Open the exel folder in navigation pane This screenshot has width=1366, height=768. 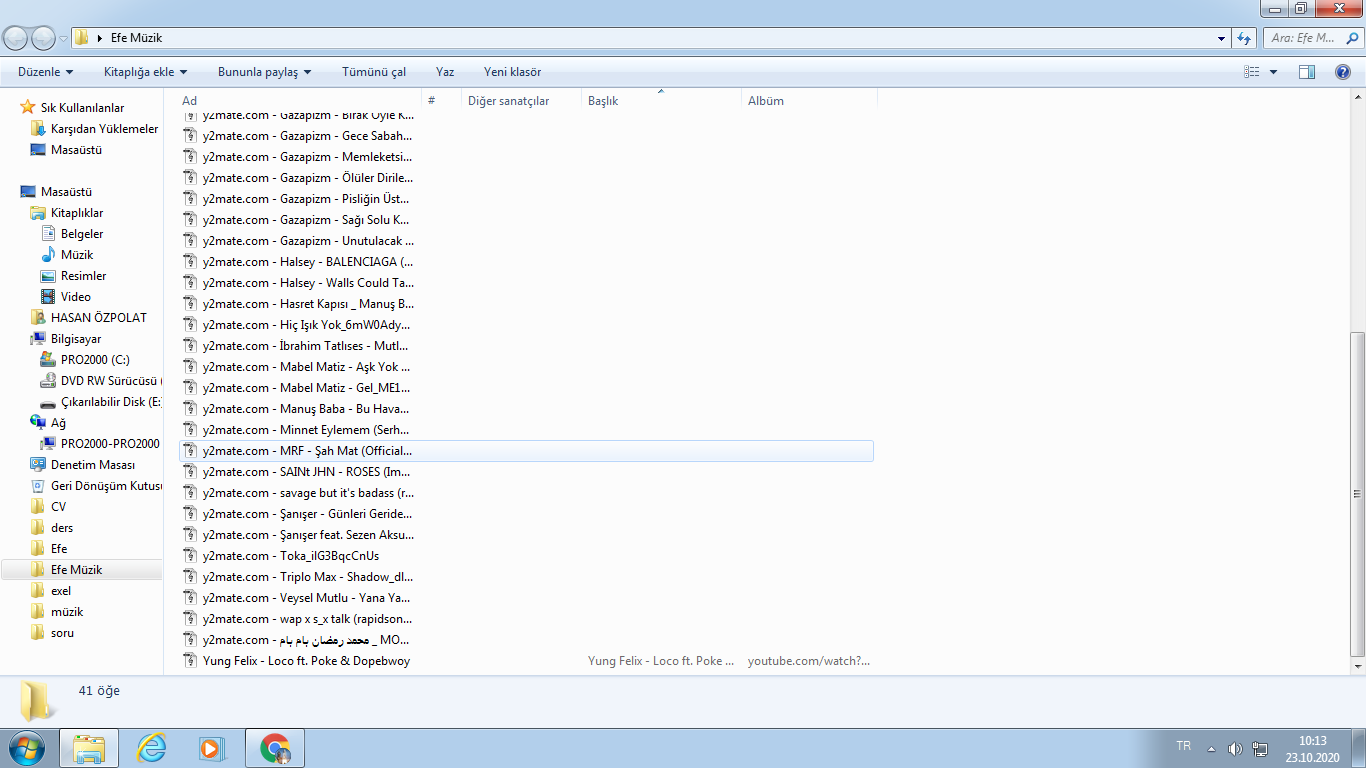click(x=50, y=591)
